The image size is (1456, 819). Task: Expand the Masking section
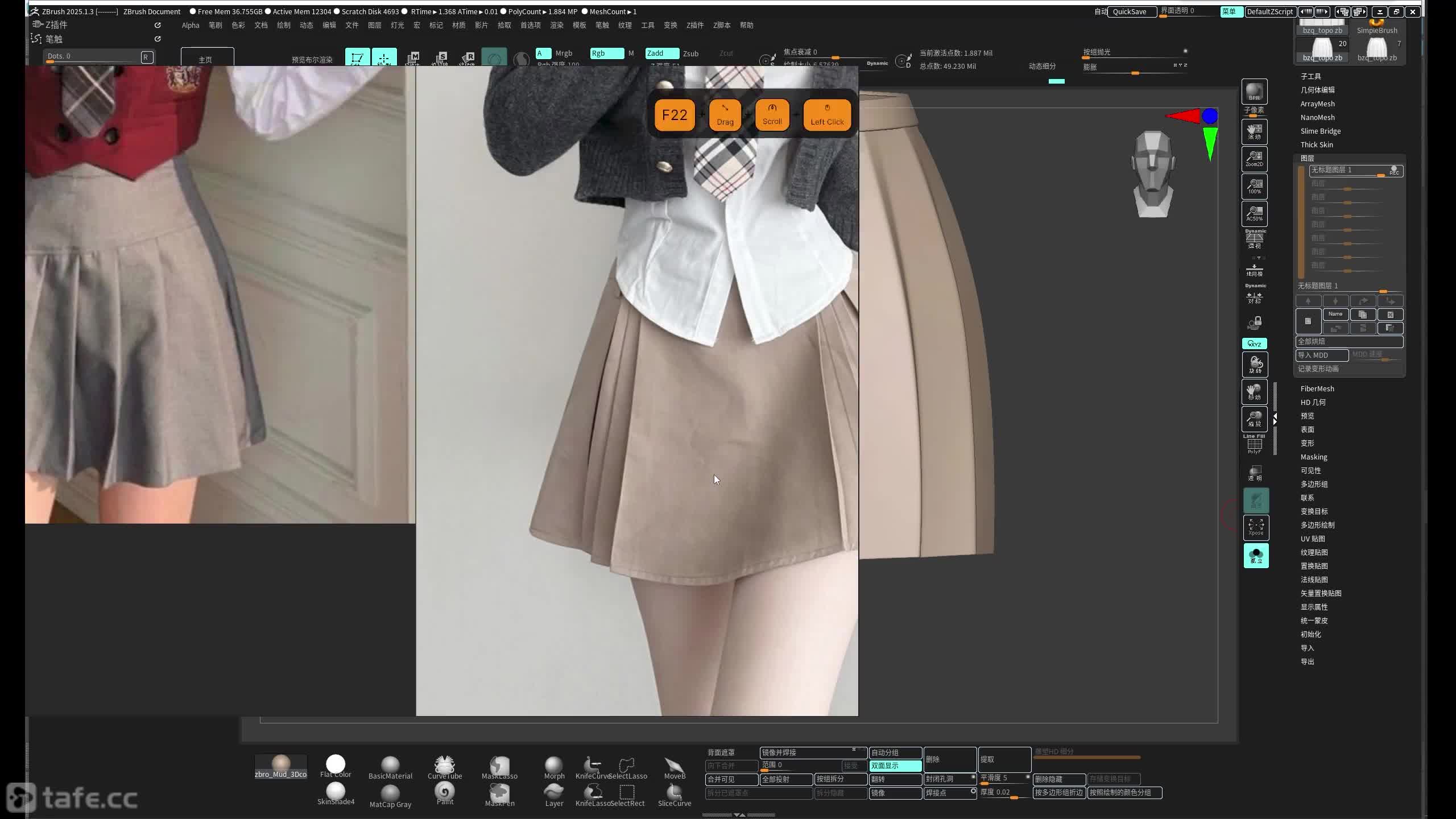(x=1314, y=457)
